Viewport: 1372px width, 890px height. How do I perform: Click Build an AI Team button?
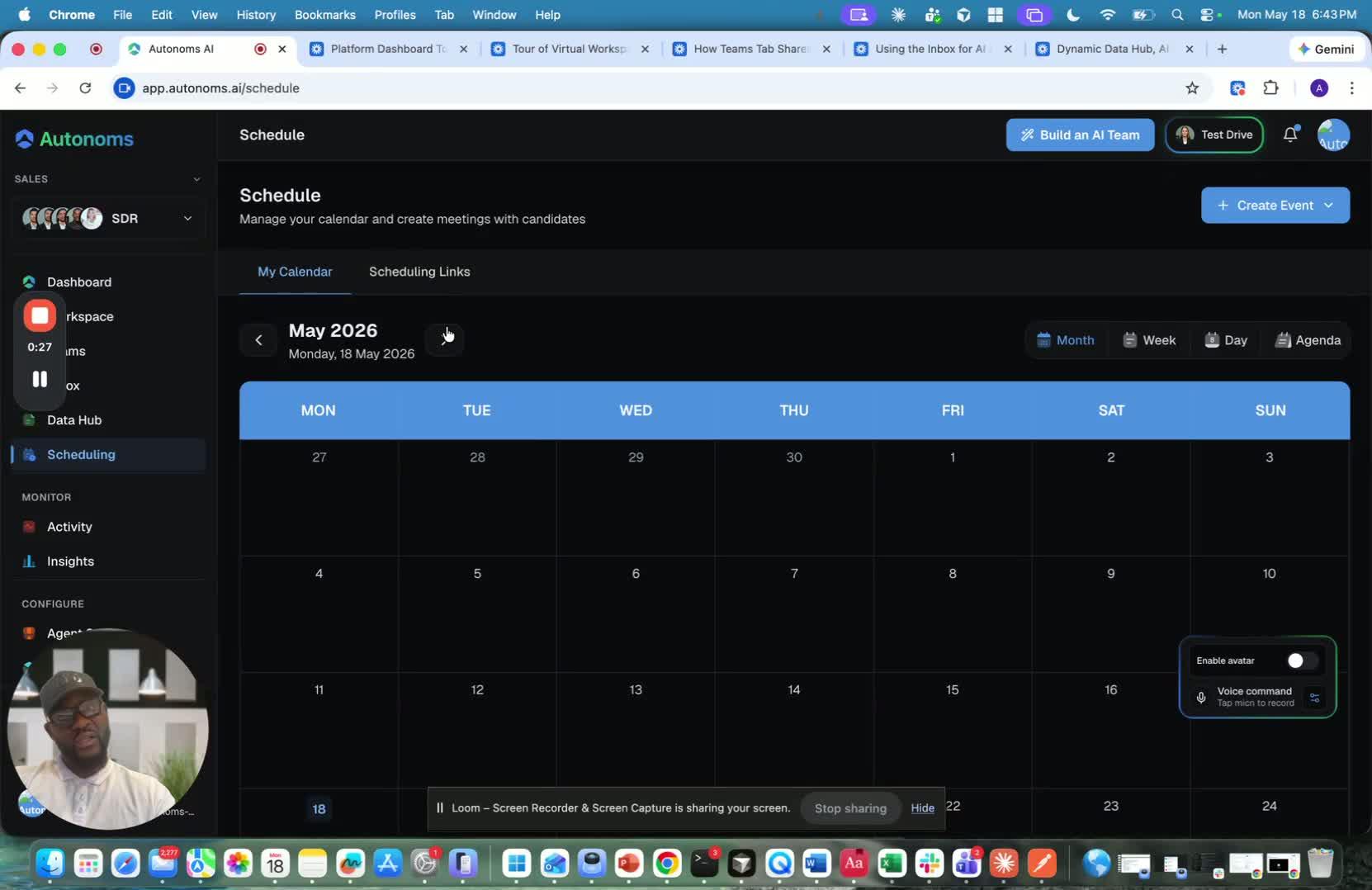coord(1080,135)
